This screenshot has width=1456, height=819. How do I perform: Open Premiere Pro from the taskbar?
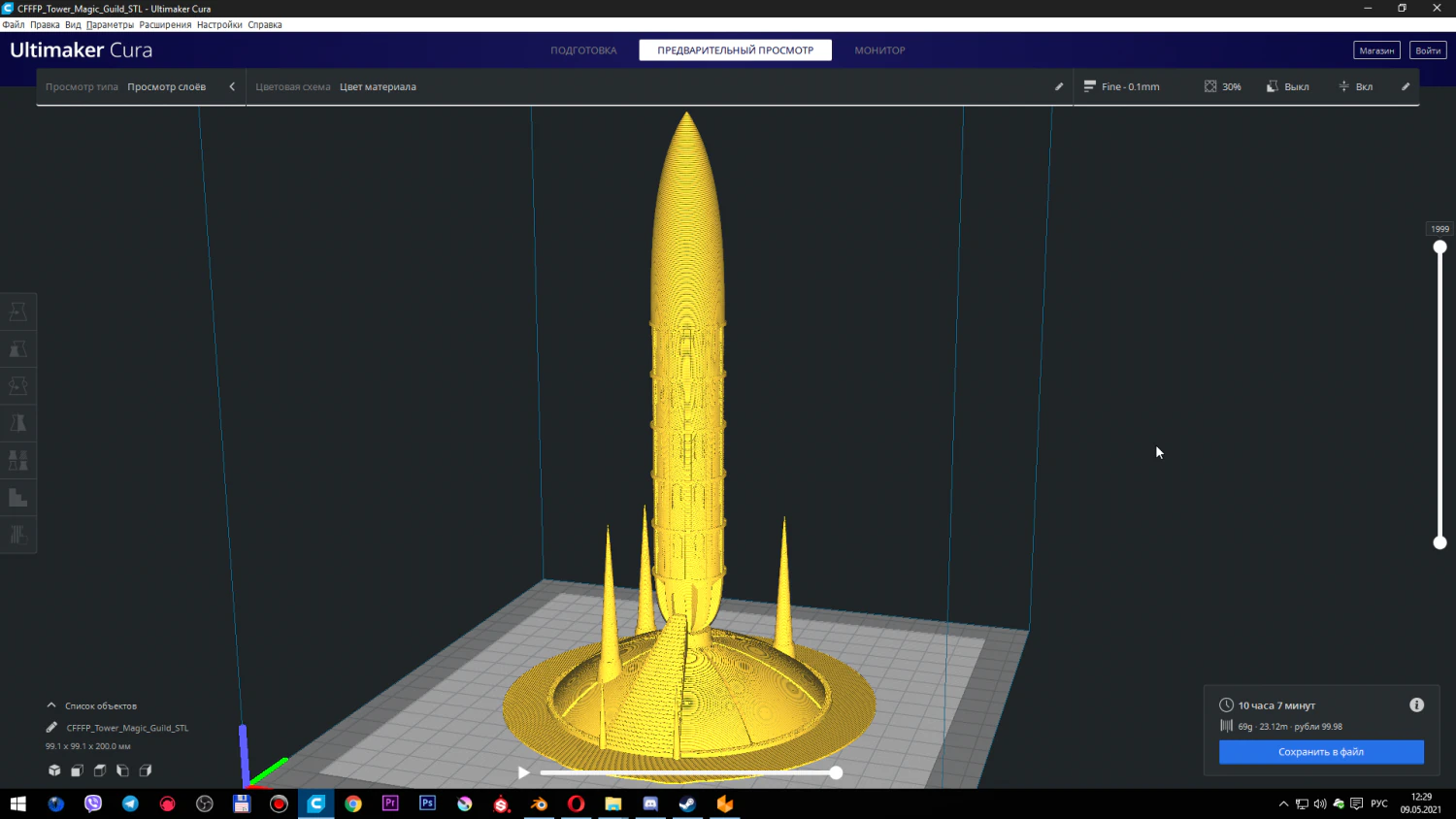[x=390, y=803]
